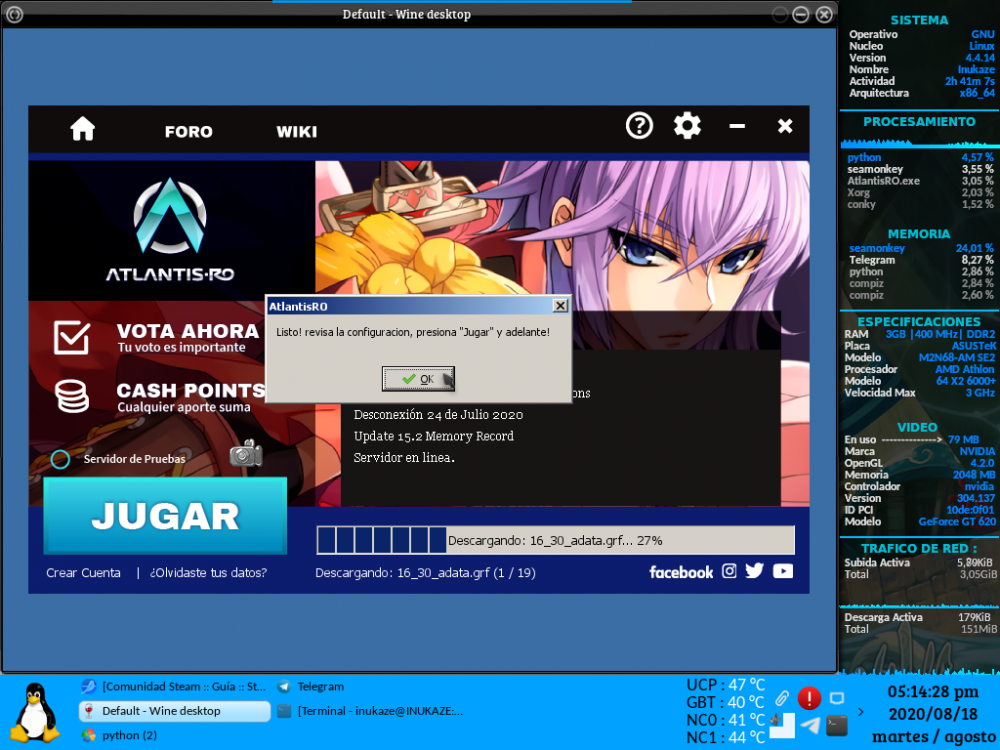Click the Crear Cuenta link
The image size is (1000, 750).
pyautogui.click(x=83, y=573)
